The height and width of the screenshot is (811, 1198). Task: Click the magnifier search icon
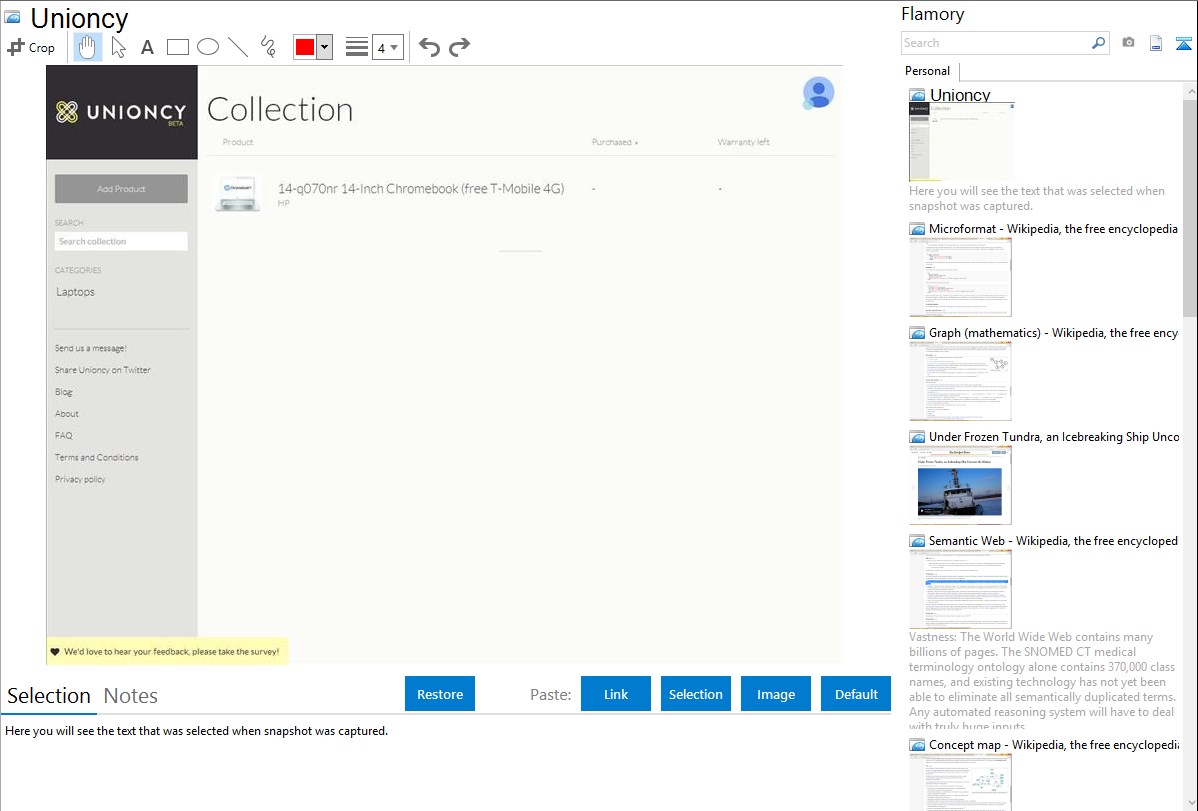[x=1098, y=43]
